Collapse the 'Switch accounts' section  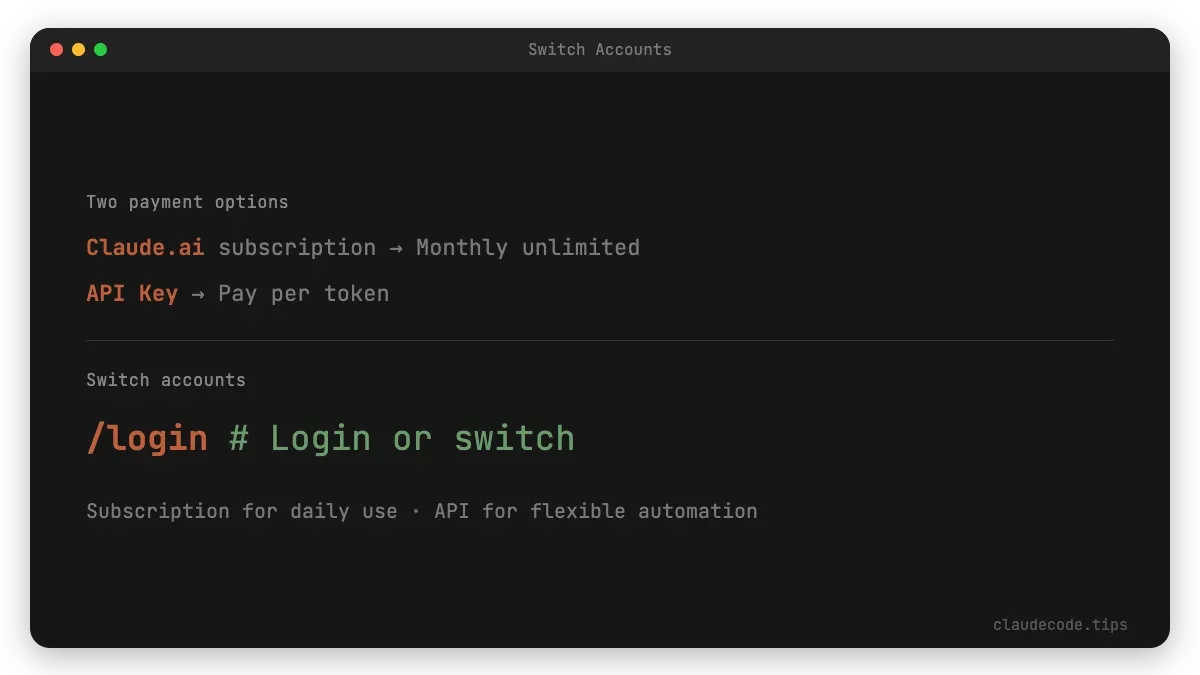pyautogui.click(x=166, y=380)
